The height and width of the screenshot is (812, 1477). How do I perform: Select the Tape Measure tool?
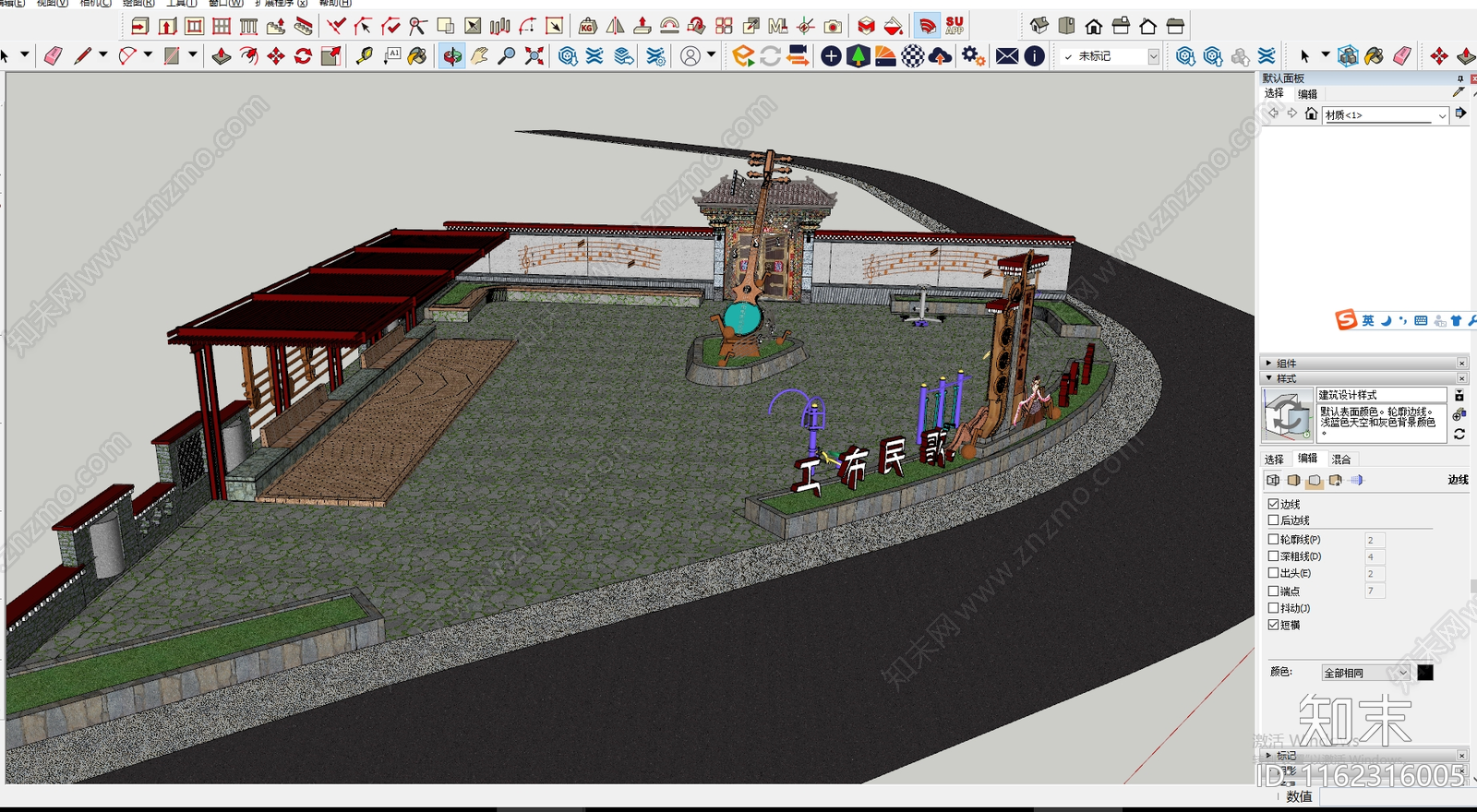pyautogui.click(x=365, y=56)
